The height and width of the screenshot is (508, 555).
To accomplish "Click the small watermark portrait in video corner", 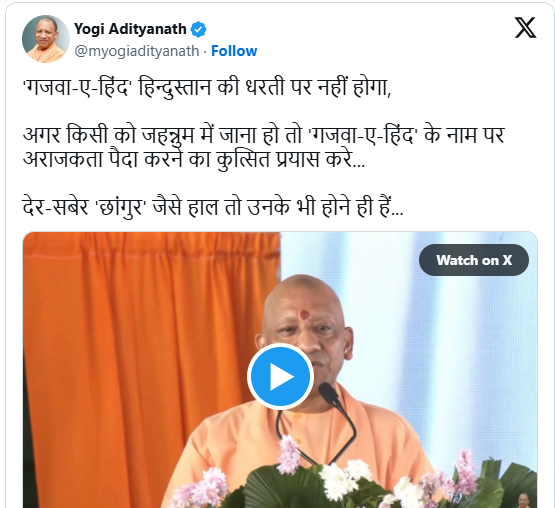I will pyautogui.click(x=523, y=500).
